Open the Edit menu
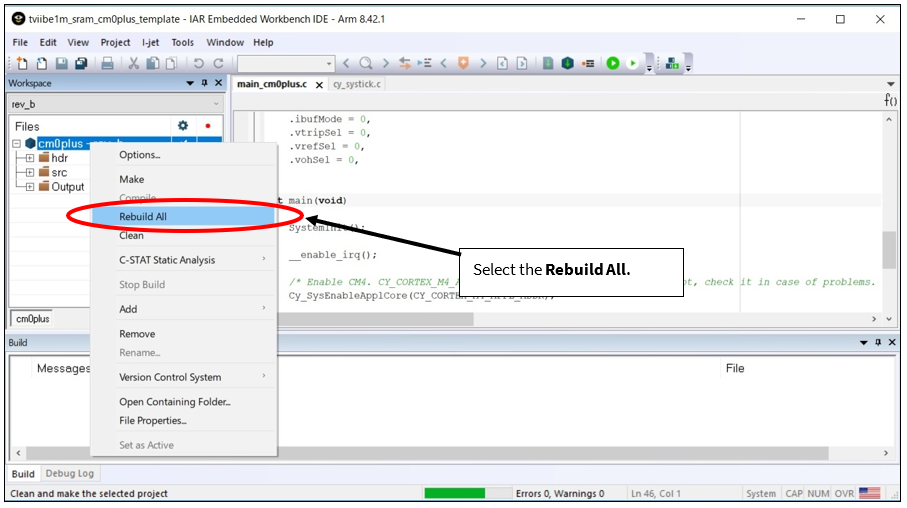The height and width of the screenshot is (508, 907). pos(48,42)
